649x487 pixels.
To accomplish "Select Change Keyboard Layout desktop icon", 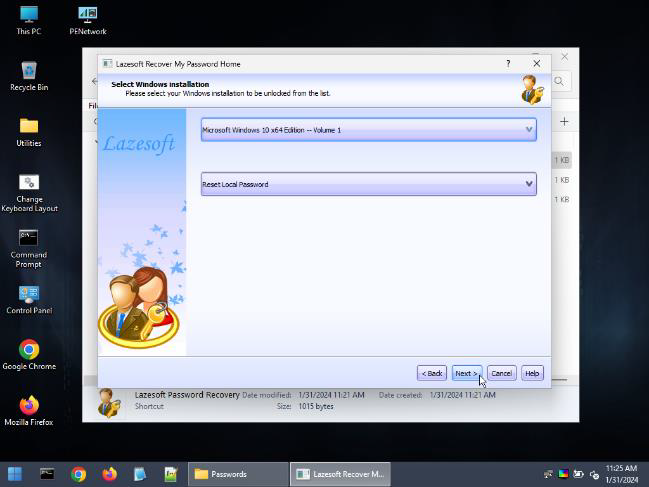I will [29, 193].
